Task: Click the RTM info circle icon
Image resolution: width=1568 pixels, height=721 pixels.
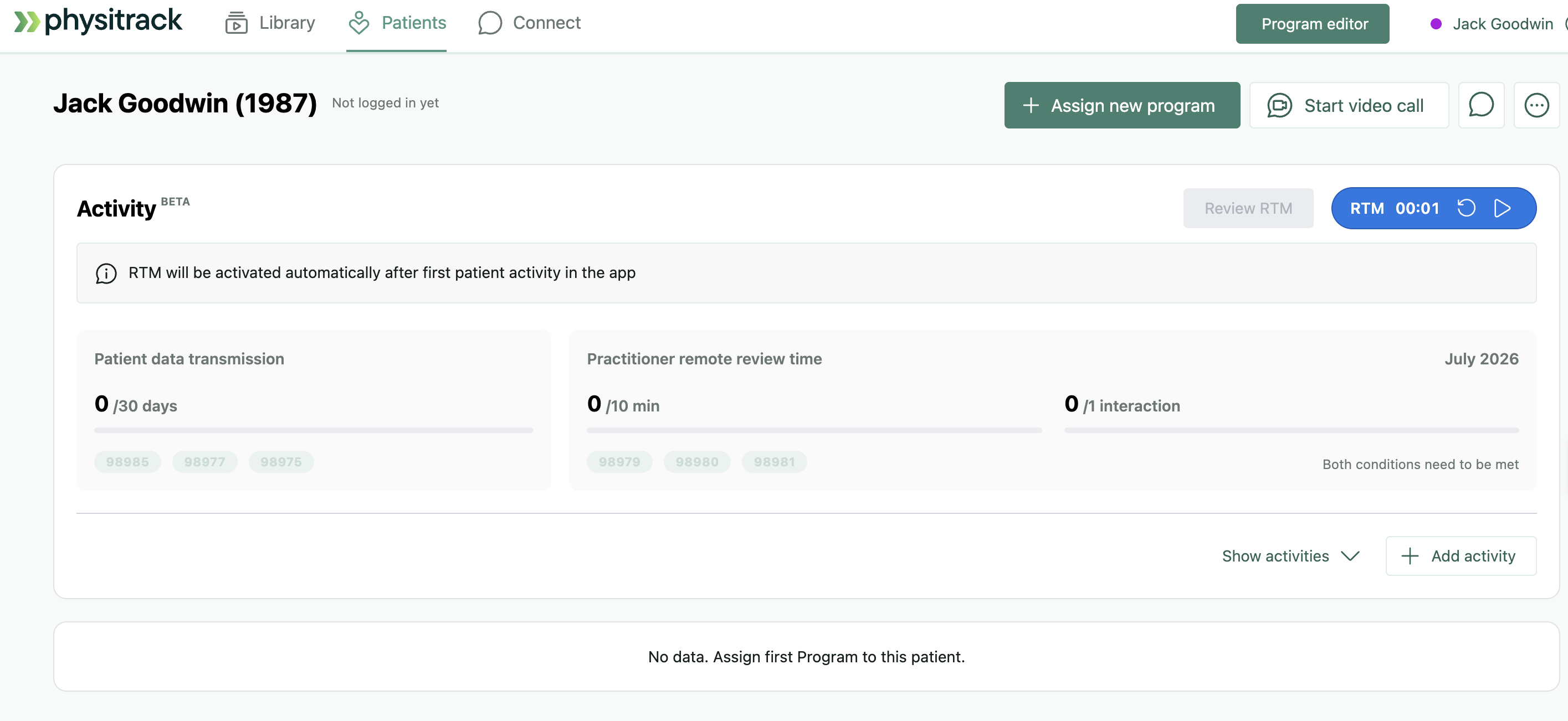Action: coord(106,273)
